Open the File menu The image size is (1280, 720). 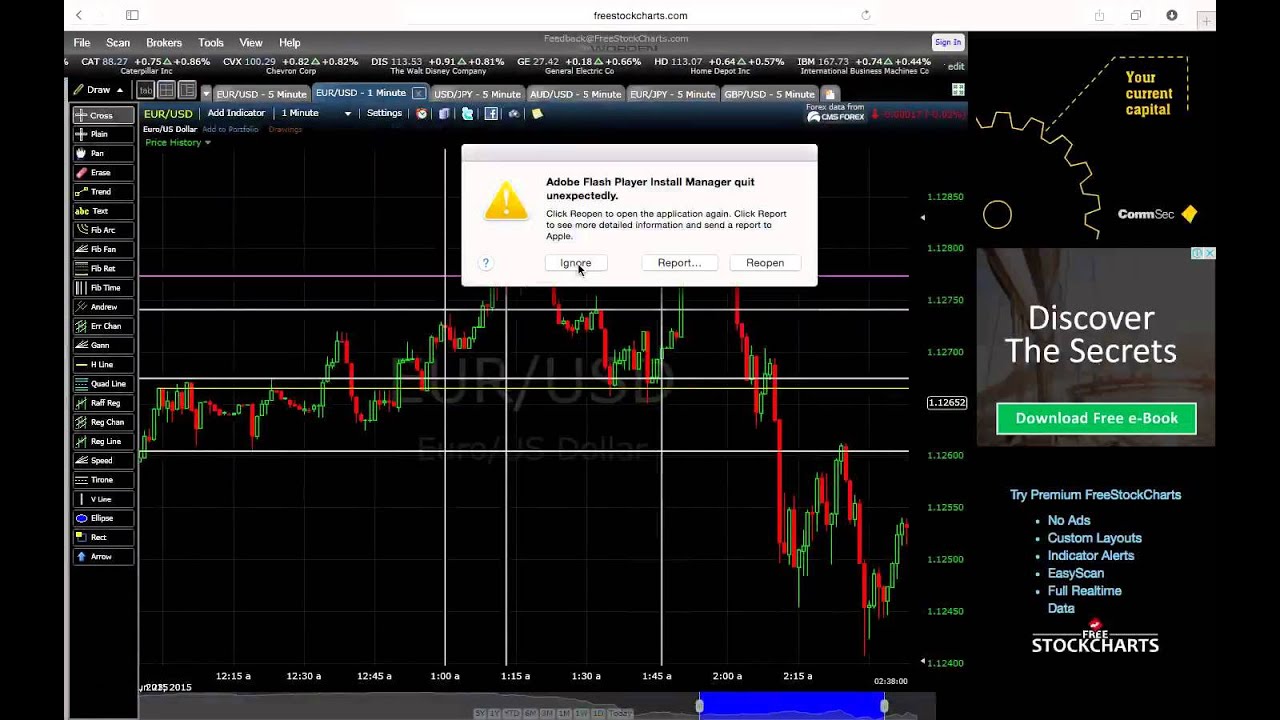pyautogui.click(x=82, y=43)
